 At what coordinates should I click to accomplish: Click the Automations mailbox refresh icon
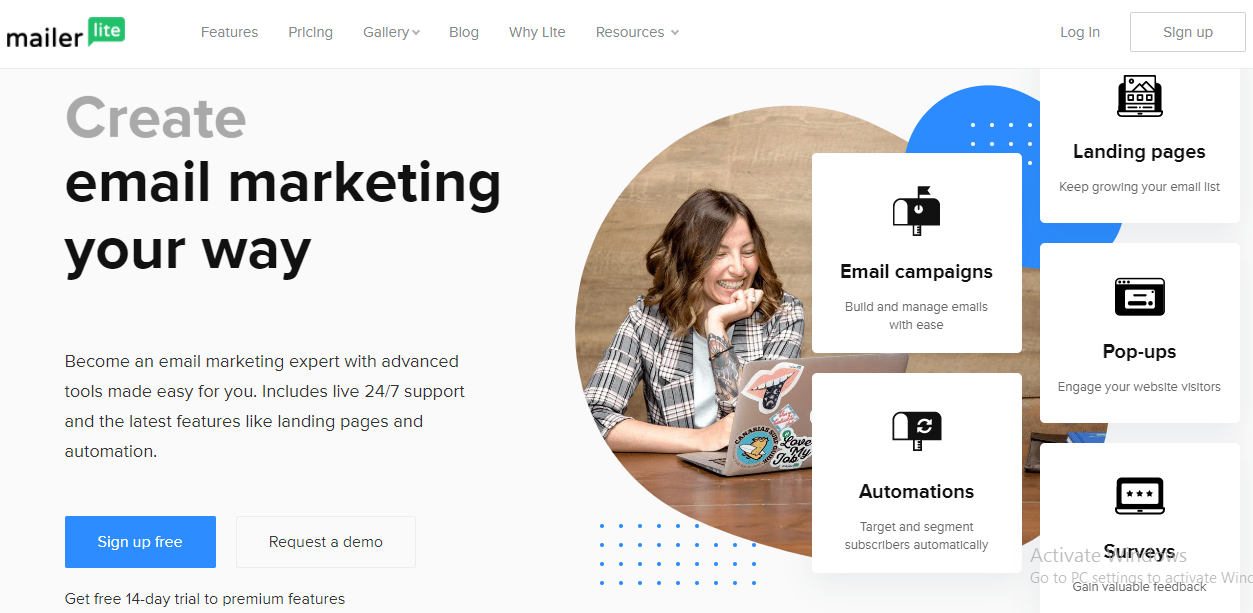[916, 431]
